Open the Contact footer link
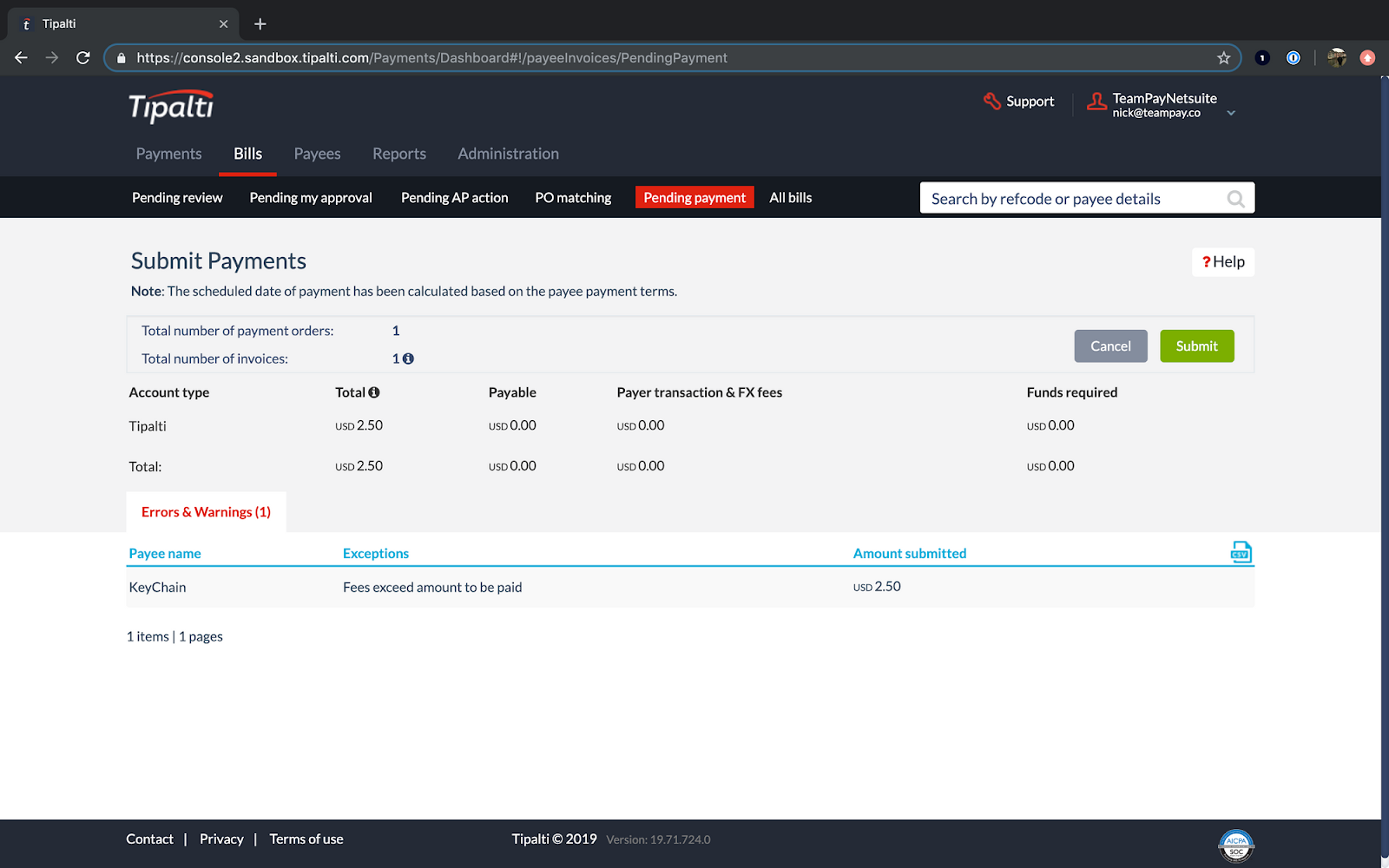The width and height of the screenshot is (1389, 868). tap(150, 839)
